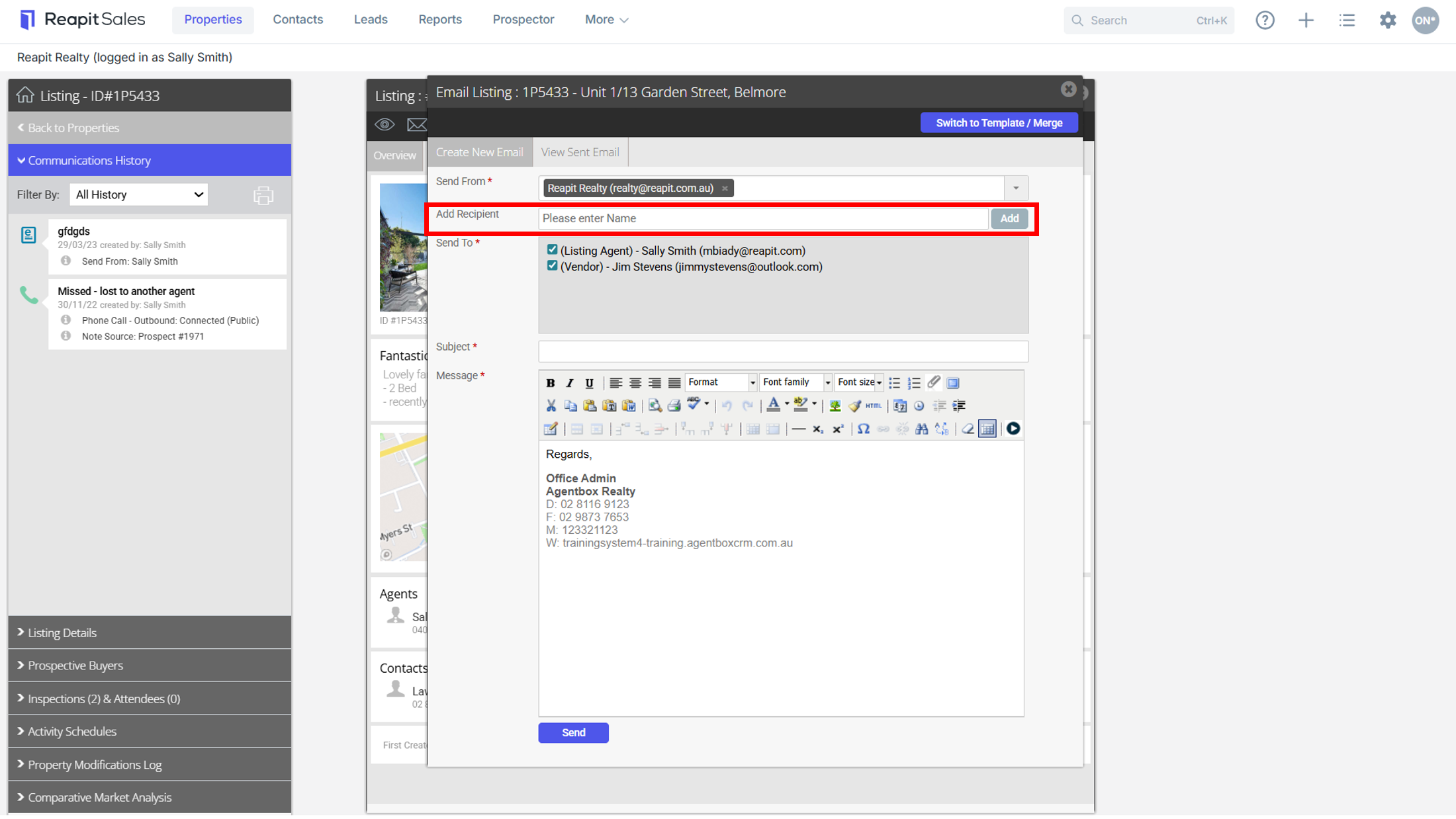1456x819 pixels.
Task: Go Back to Properties
Action: pos(69,128)
